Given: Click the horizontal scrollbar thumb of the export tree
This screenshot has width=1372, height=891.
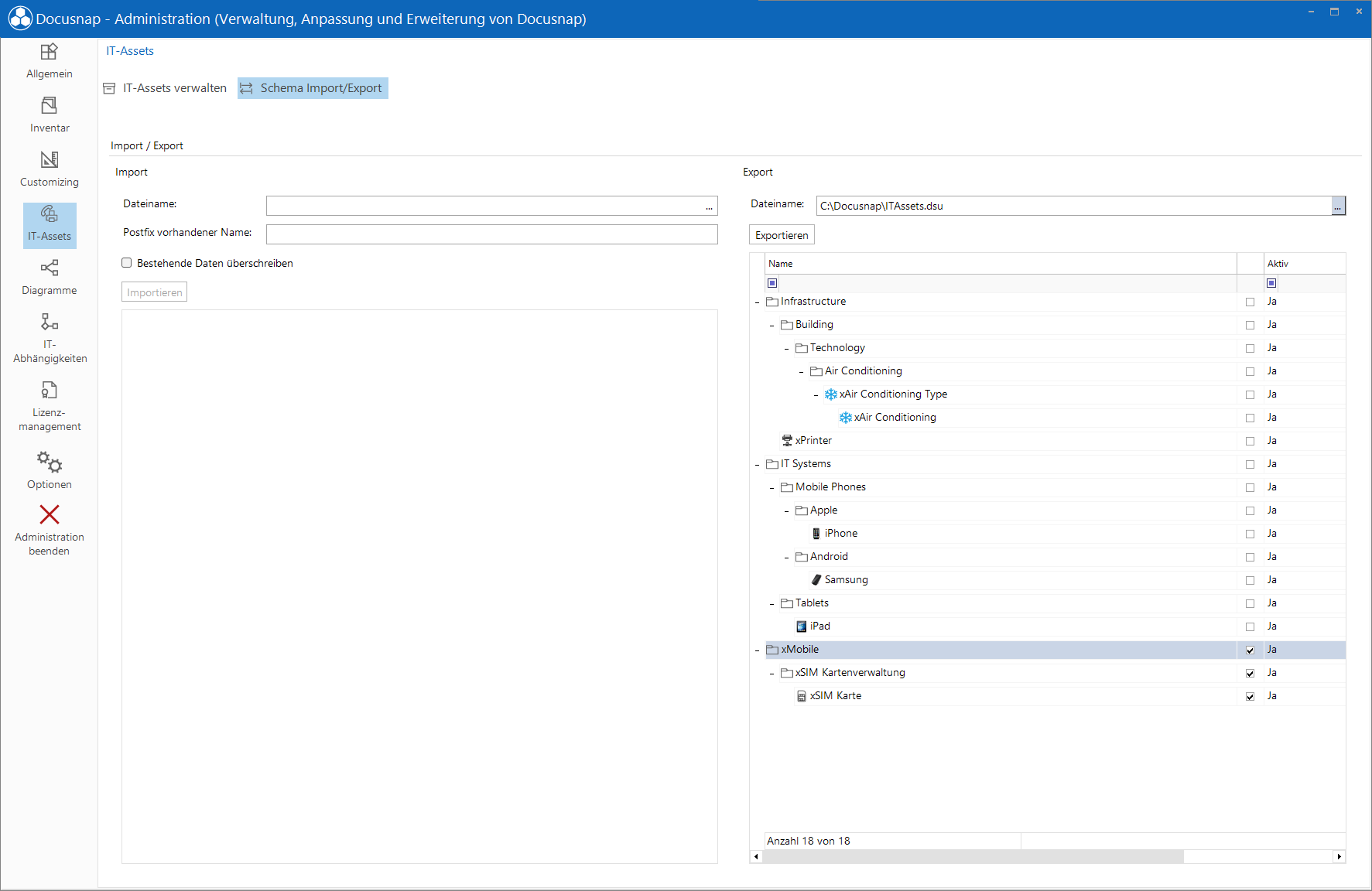Looking at the screenshot, I should (973, 856).
